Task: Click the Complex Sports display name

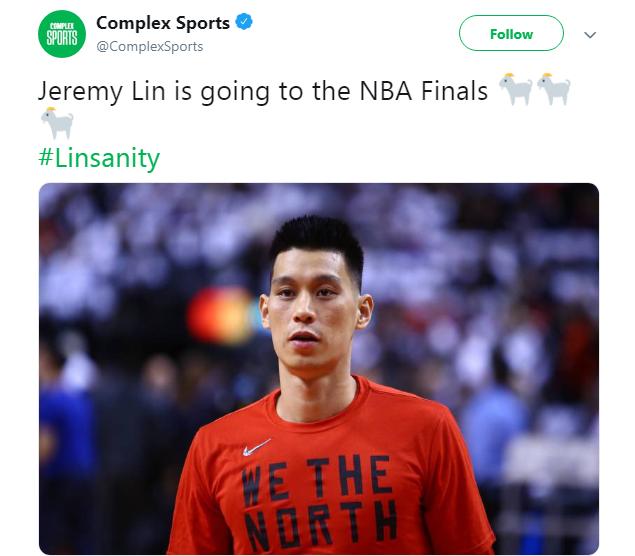Action: [x=163, y=23]
